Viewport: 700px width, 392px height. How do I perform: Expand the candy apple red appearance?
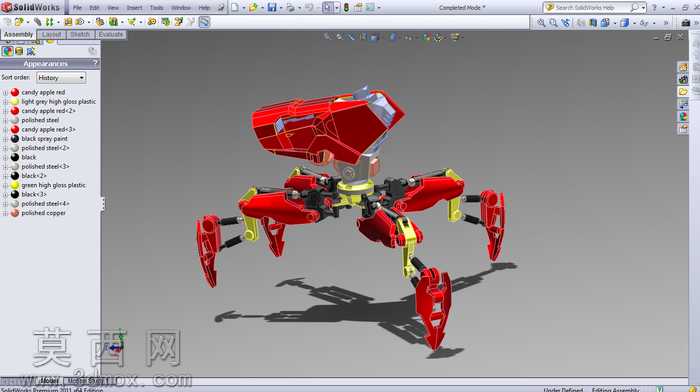(x=5, y=92)
